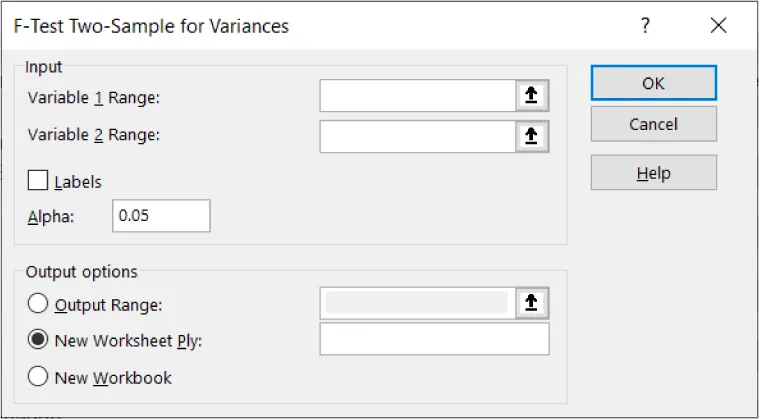The image size is (759, 419).
Task: Click the F-Test Two-Sample for Variances title bar
Action: coord(300,27)
